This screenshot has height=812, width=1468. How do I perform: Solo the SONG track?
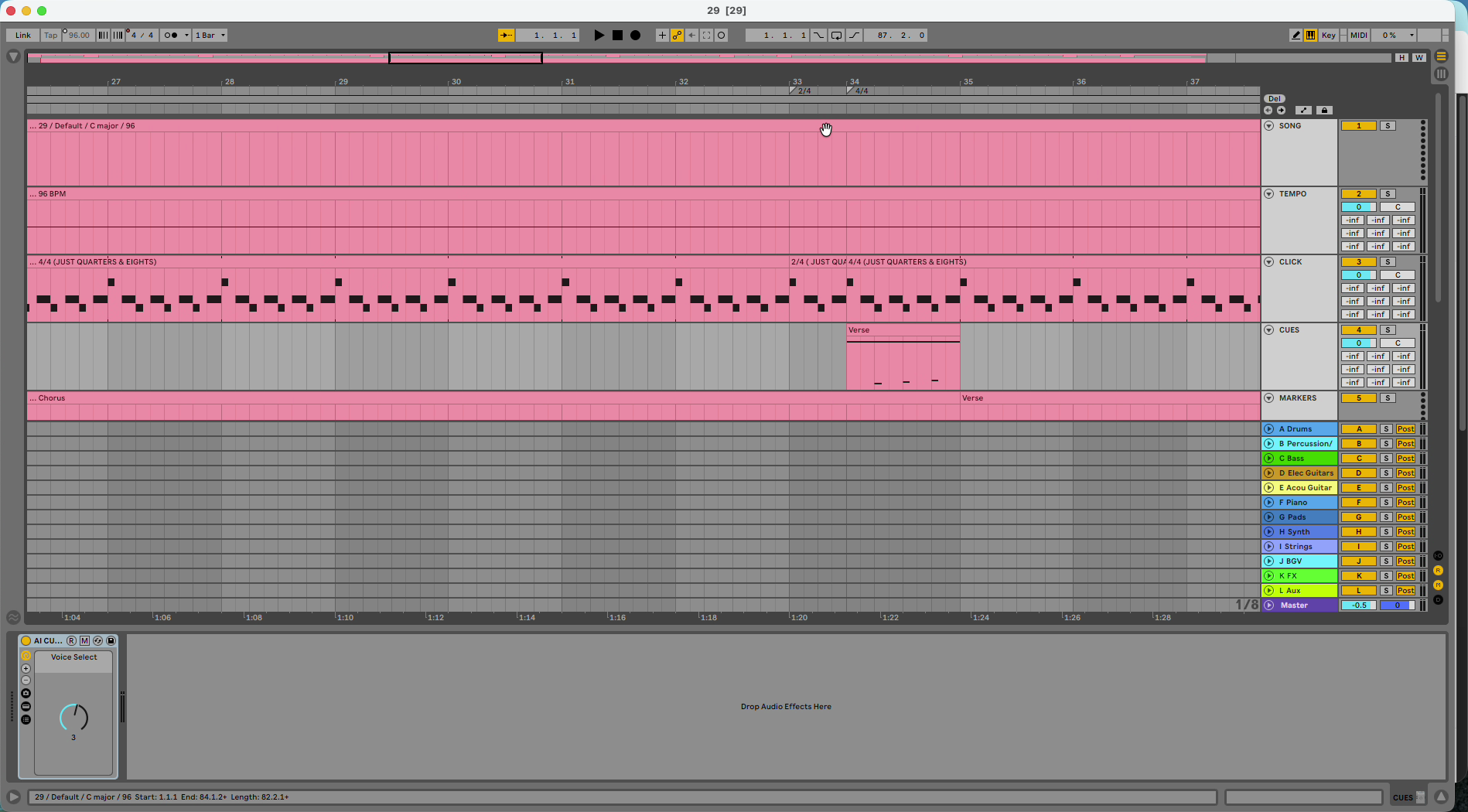point(1388,126)
